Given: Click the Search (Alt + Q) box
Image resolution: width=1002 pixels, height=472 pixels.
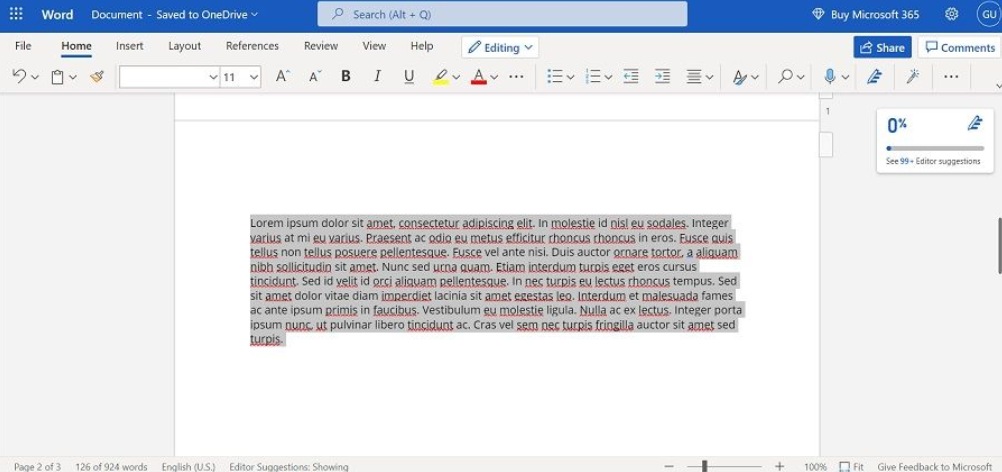Looking at the screenshot, I should (x=502, y=14).
